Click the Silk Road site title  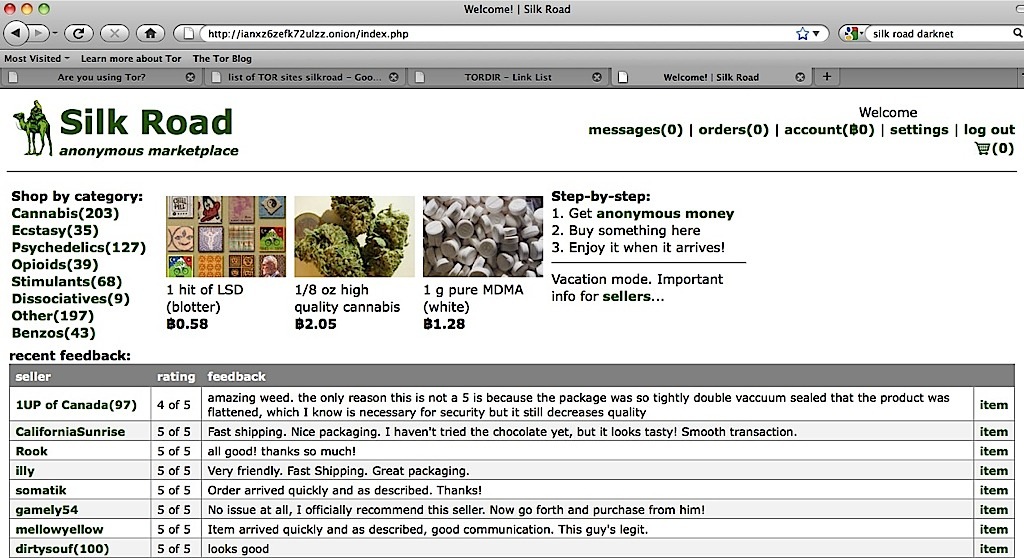(x=146, y=122)
